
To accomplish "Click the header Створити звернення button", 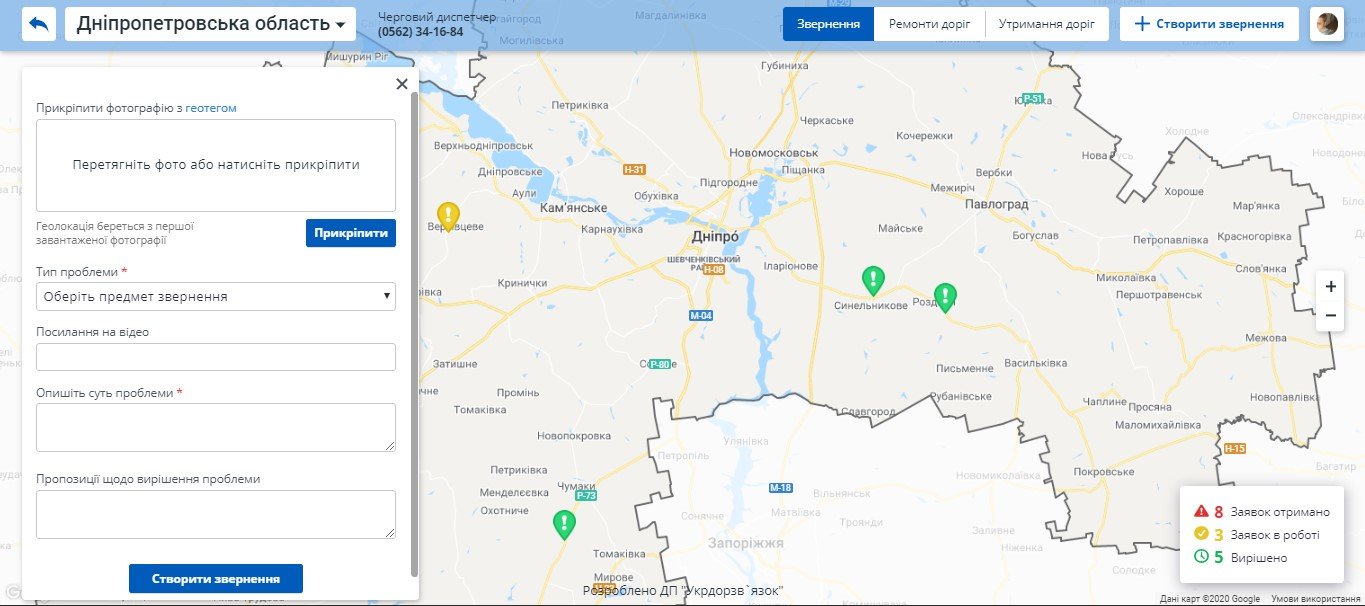I will 1209,24.
